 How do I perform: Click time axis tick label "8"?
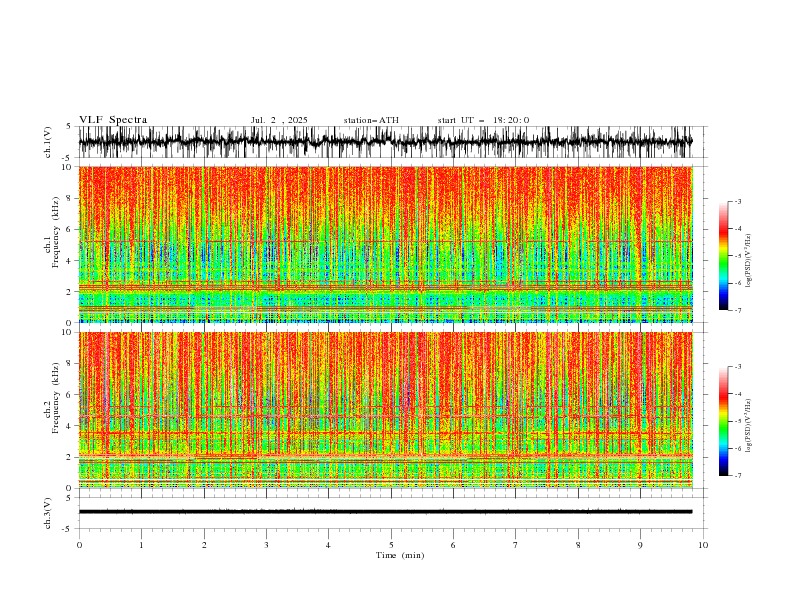coord(578,545)
